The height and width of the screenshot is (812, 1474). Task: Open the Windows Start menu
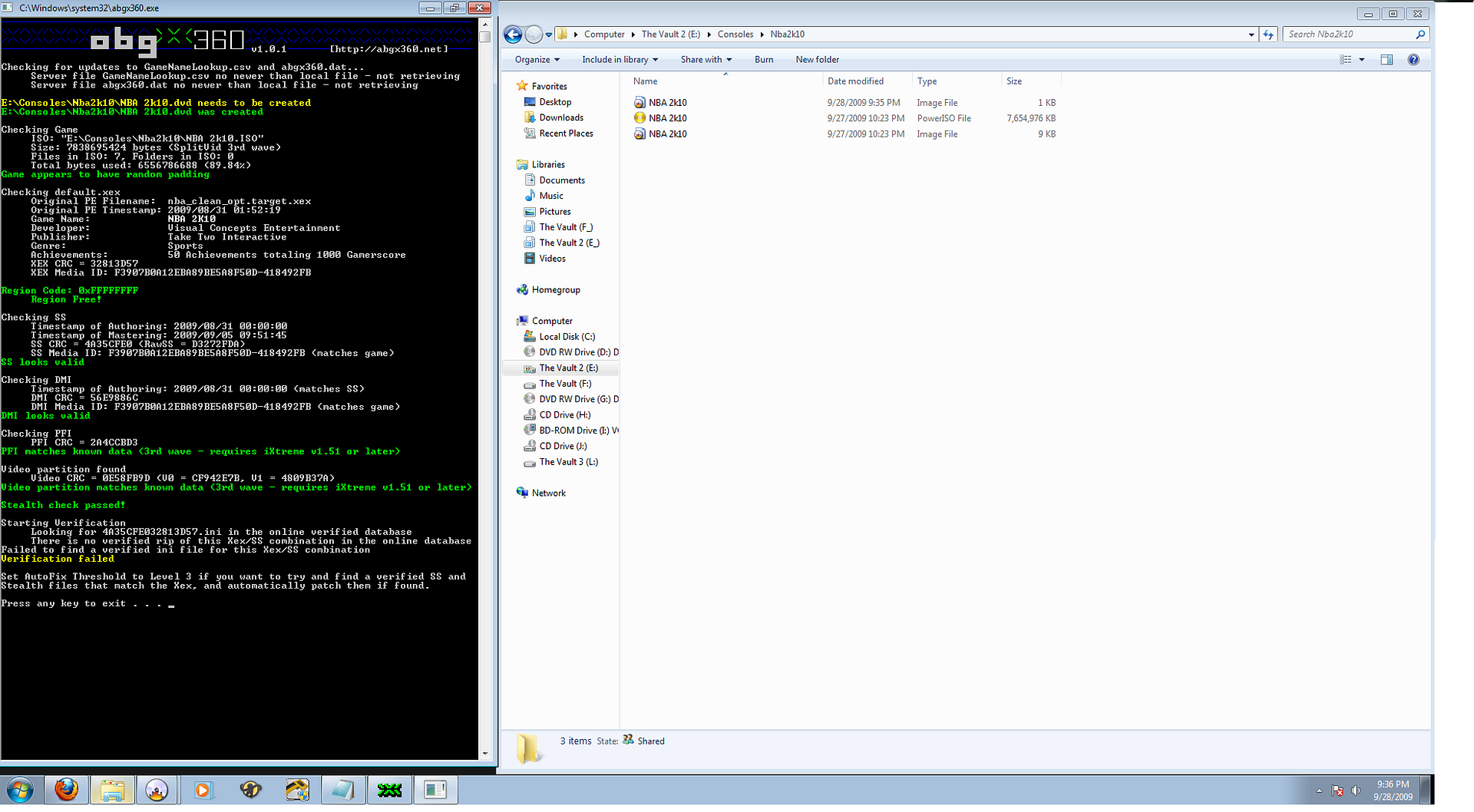[21, 790]
